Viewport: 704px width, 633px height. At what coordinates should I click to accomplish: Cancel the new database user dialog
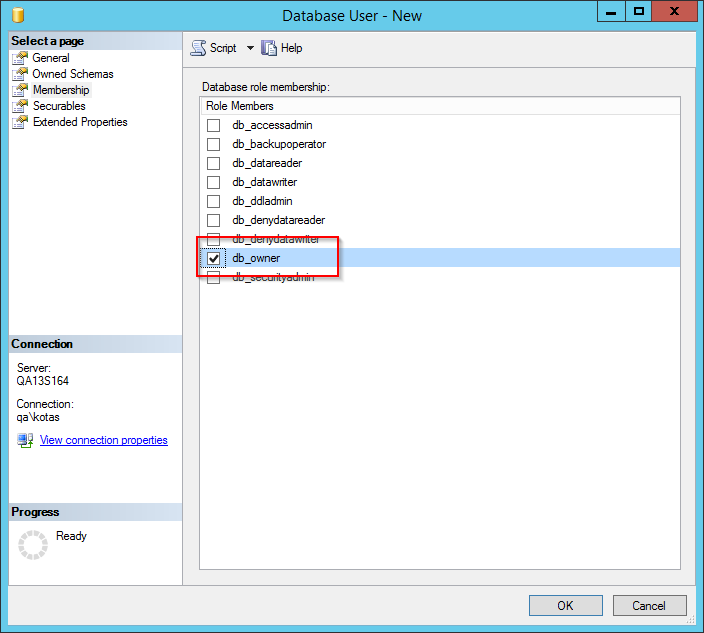pyautogui.click(x=648, y=605)
